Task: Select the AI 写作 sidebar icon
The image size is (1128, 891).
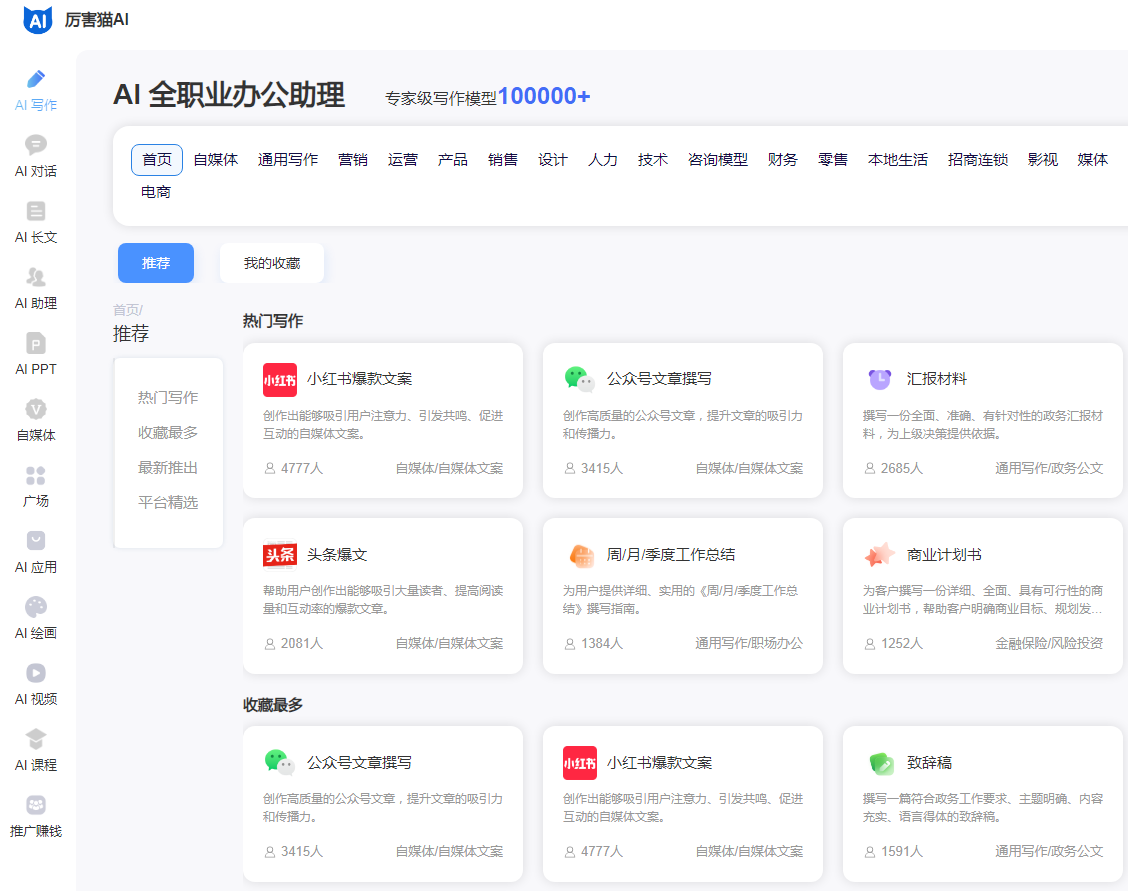Action: (36, 89)
